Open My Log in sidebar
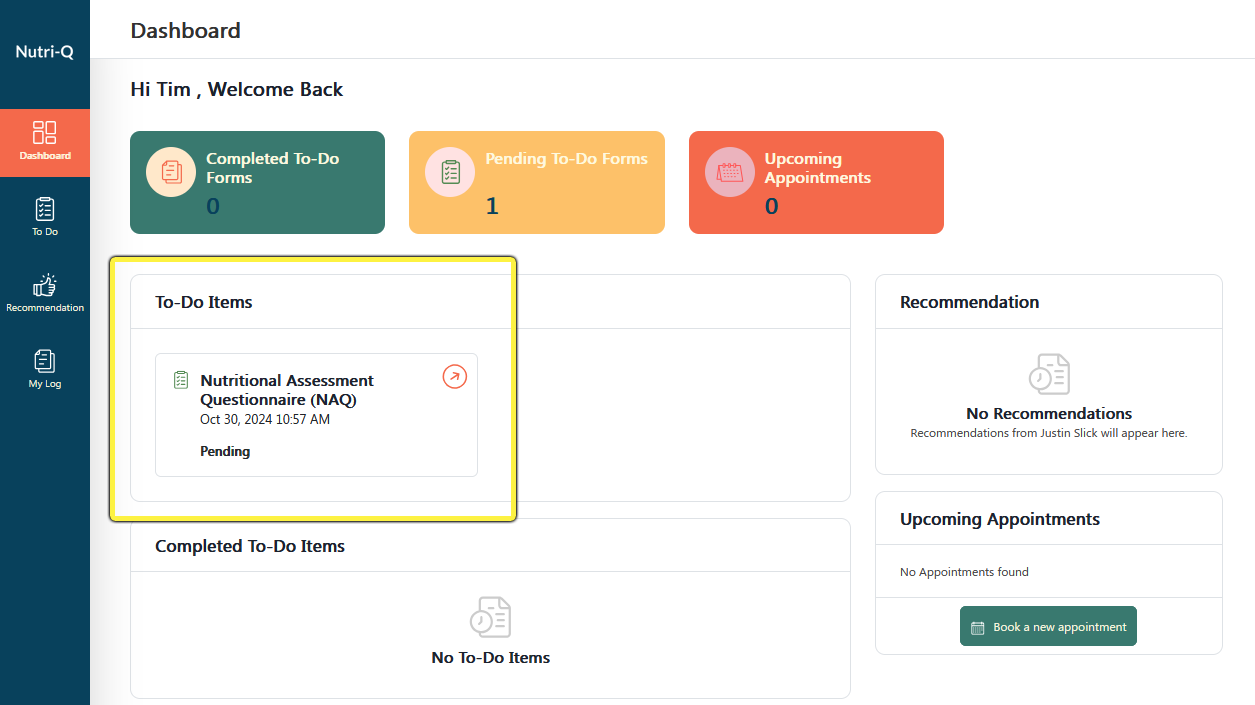This screenshot has width=1255, height=705. (x=45, y=369)
